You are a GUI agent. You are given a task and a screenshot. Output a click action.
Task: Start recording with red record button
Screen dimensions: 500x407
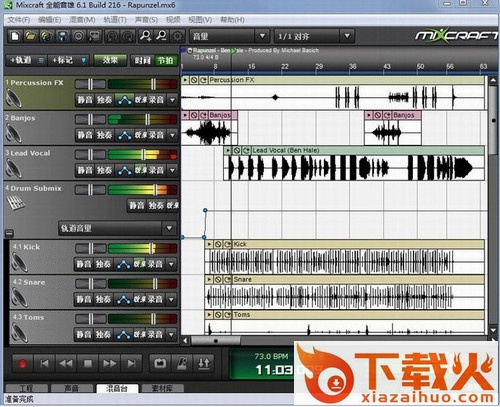(22, 363)
